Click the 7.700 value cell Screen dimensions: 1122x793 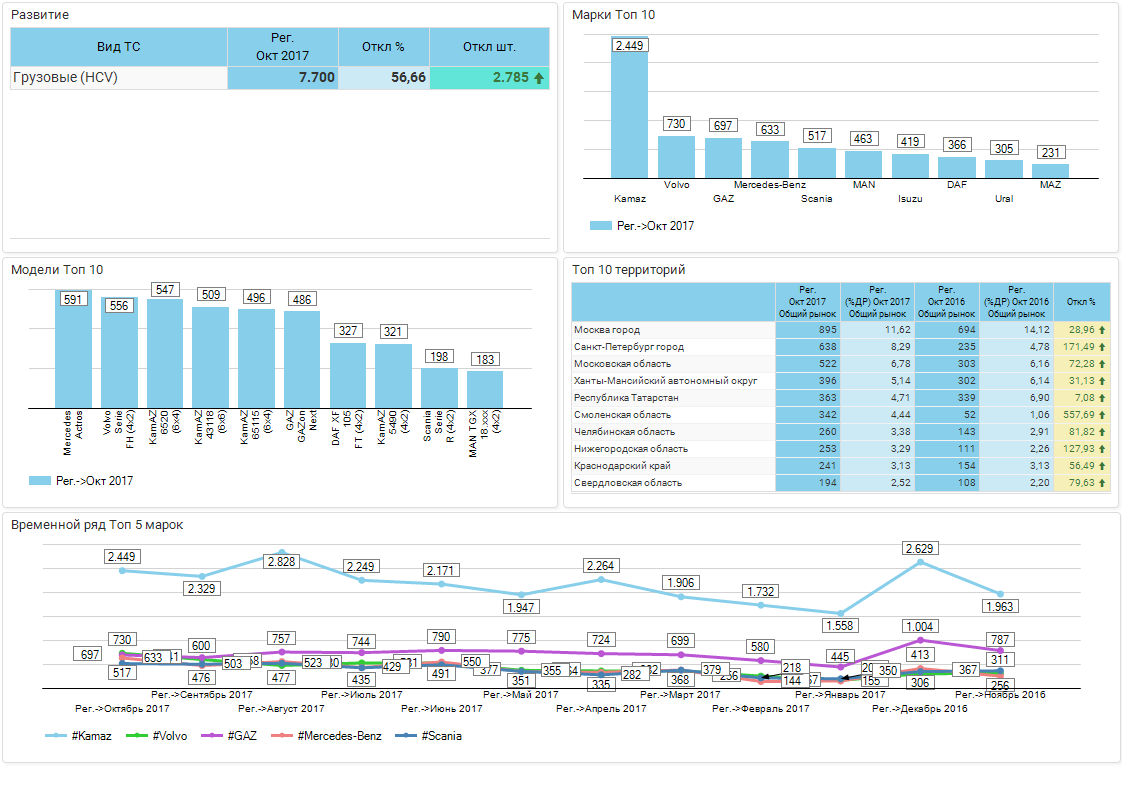pyautogui.click(x=283, y=78)
